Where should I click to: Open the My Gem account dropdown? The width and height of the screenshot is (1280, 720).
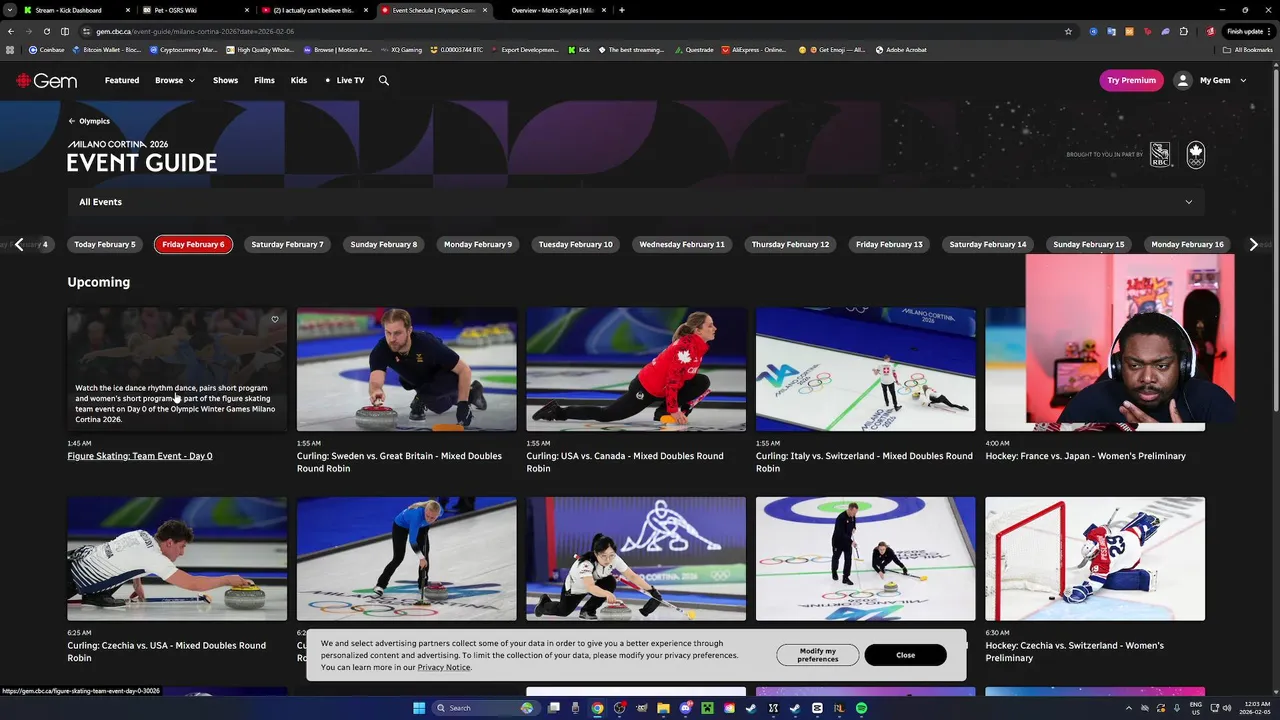pos(1222,80)
